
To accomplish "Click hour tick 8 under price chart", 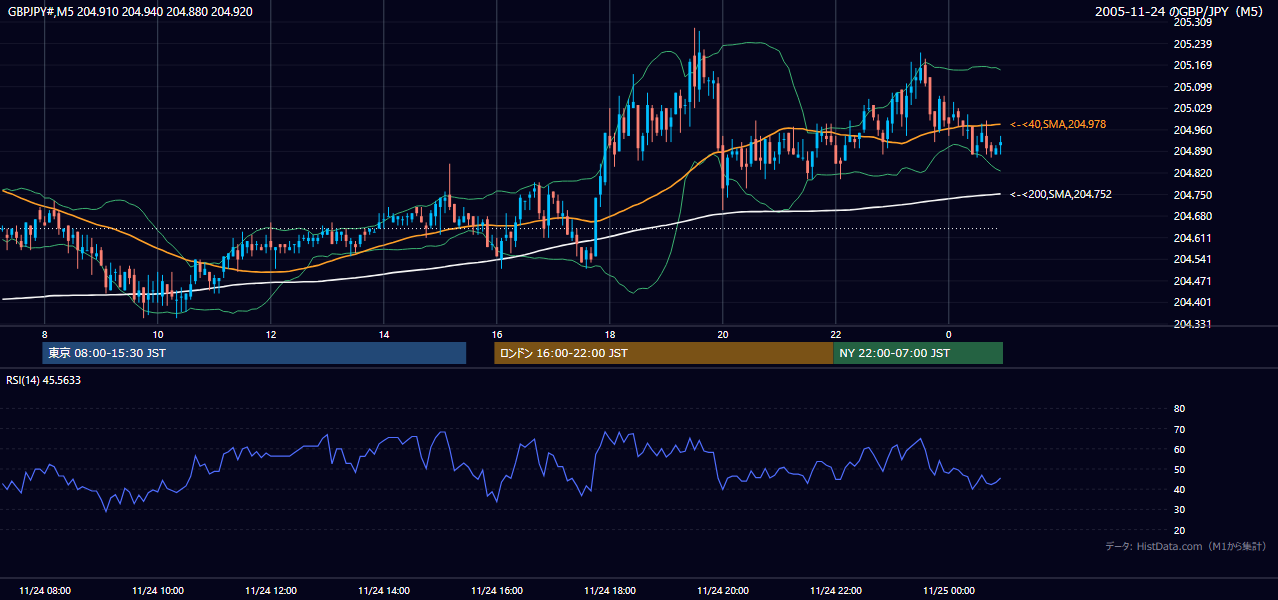I will point(44,334).
